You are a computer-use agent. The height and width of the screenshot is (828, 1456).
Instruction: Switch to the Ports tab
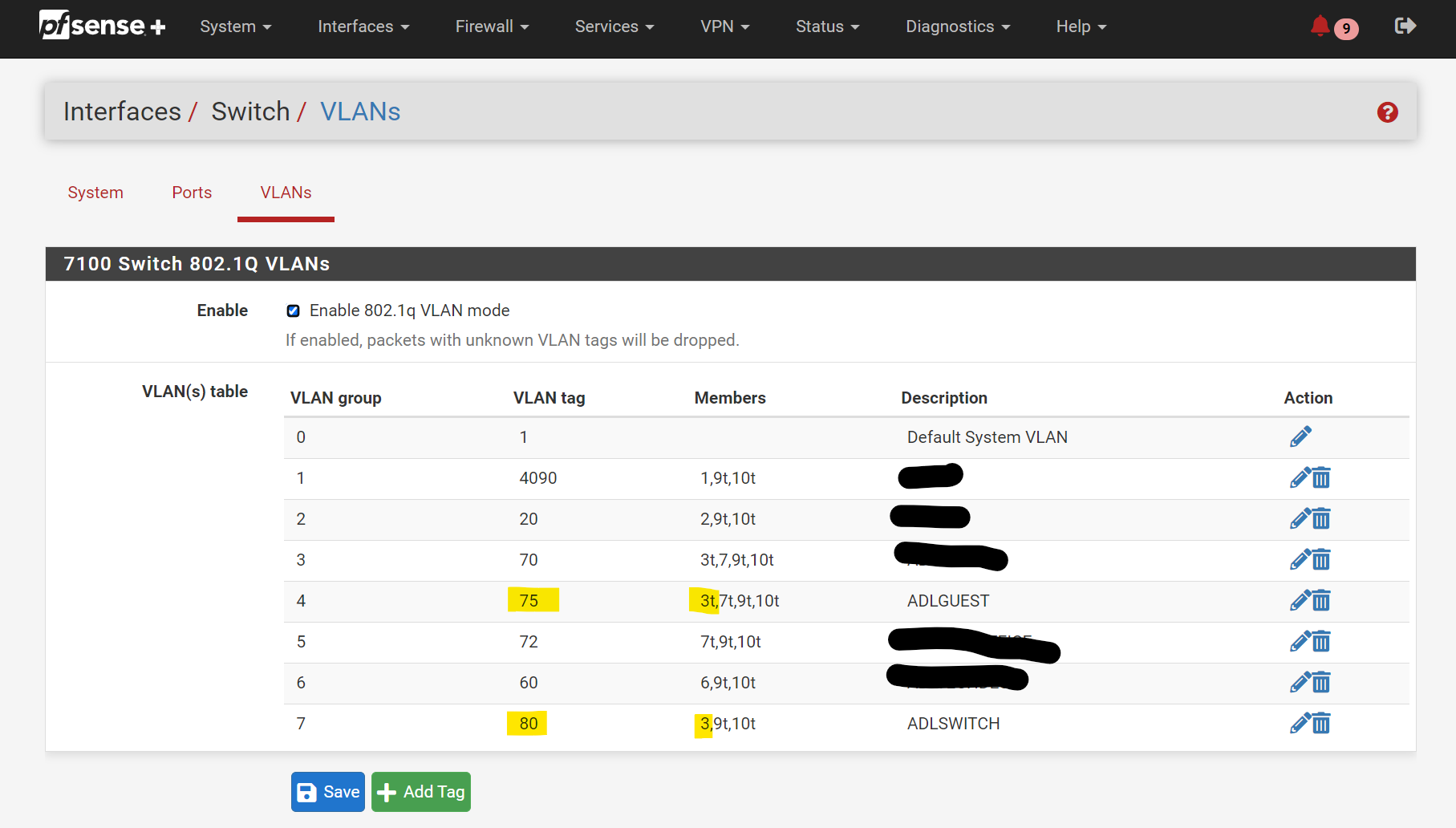pos(192,193)
